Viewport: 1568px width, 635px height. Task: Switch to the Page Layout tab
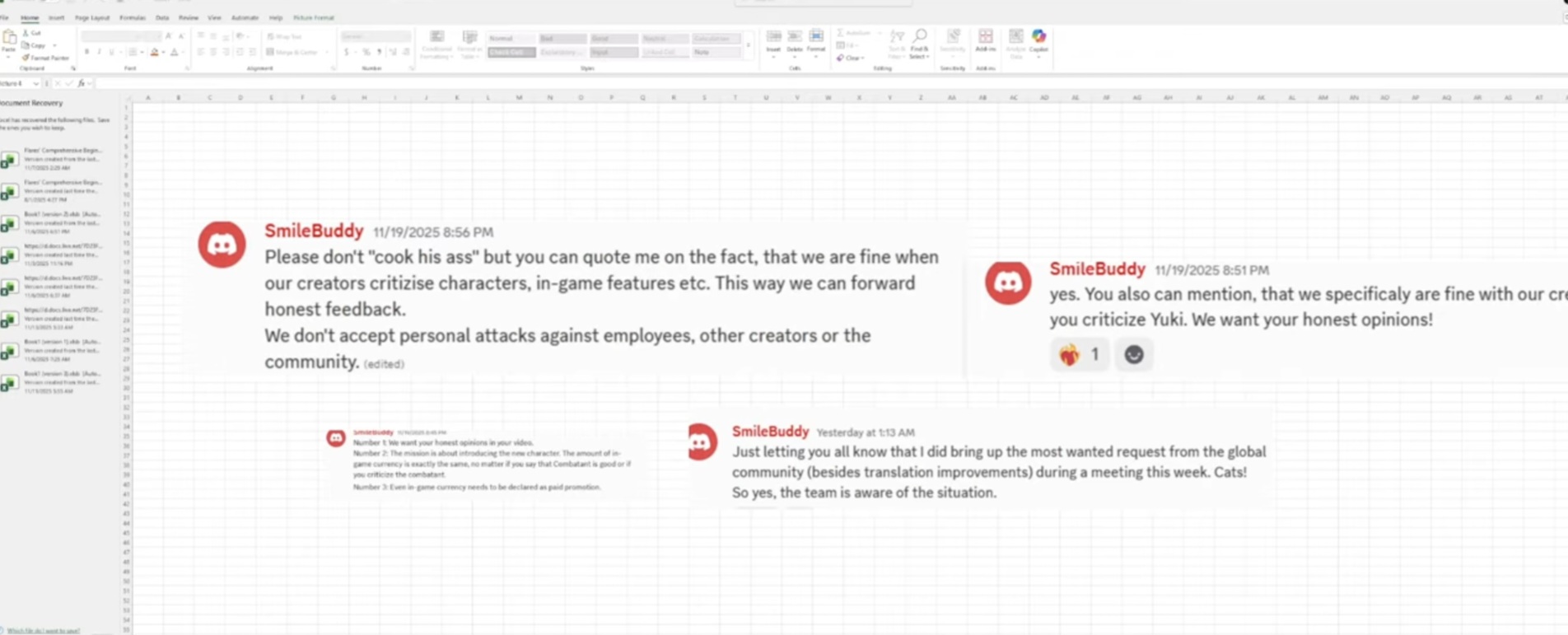point(91,17)
